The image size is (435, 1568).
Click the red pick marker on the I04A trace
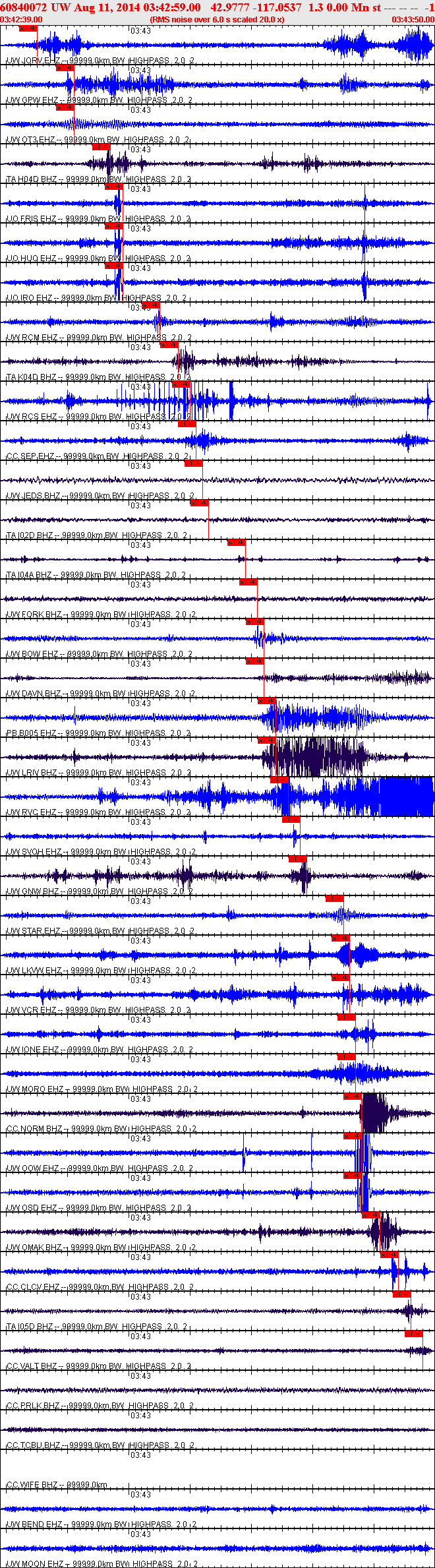coord(236,543)
